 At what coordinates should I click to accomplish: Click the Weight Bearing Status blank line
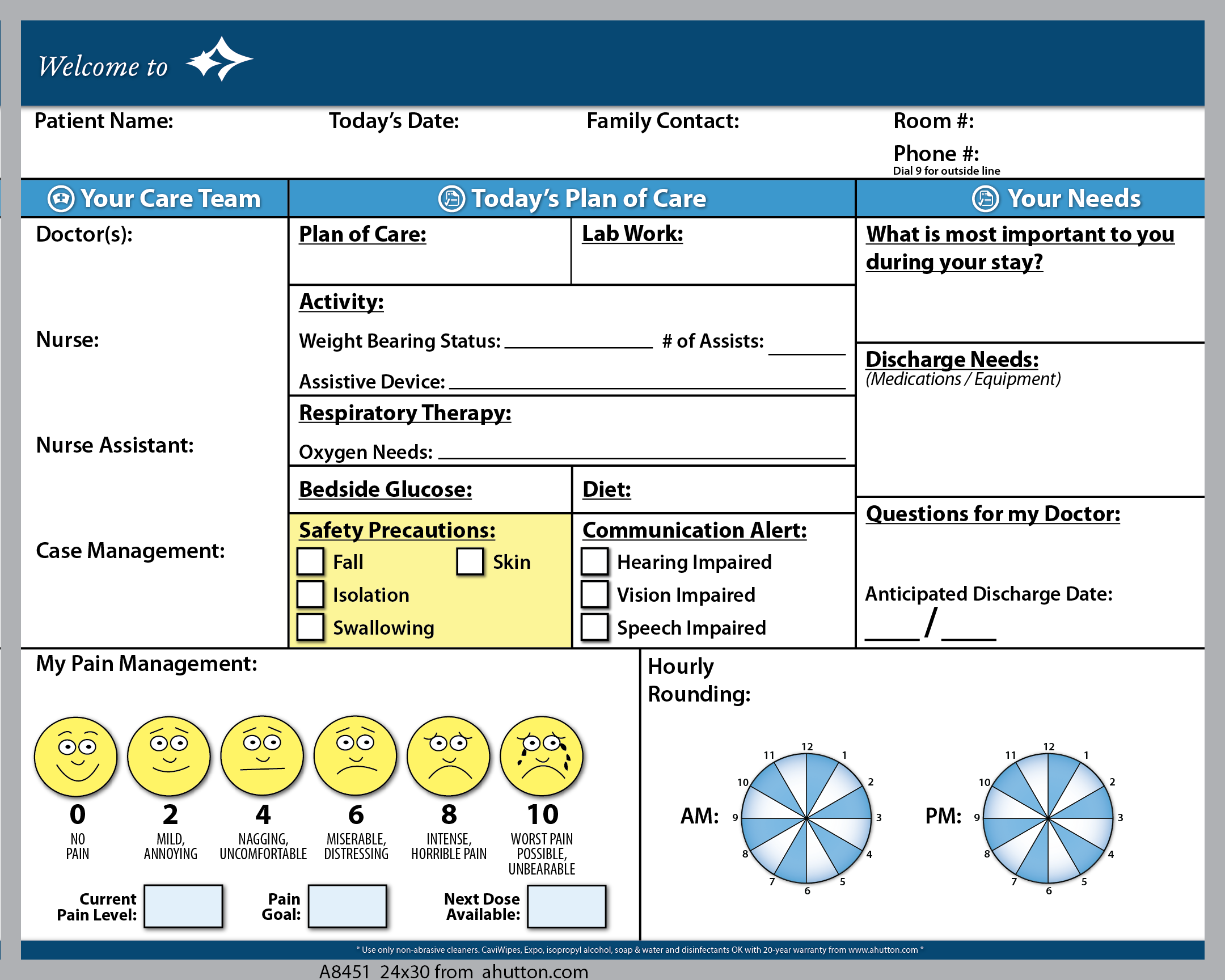pyautogui.click(x=578, y=347)
